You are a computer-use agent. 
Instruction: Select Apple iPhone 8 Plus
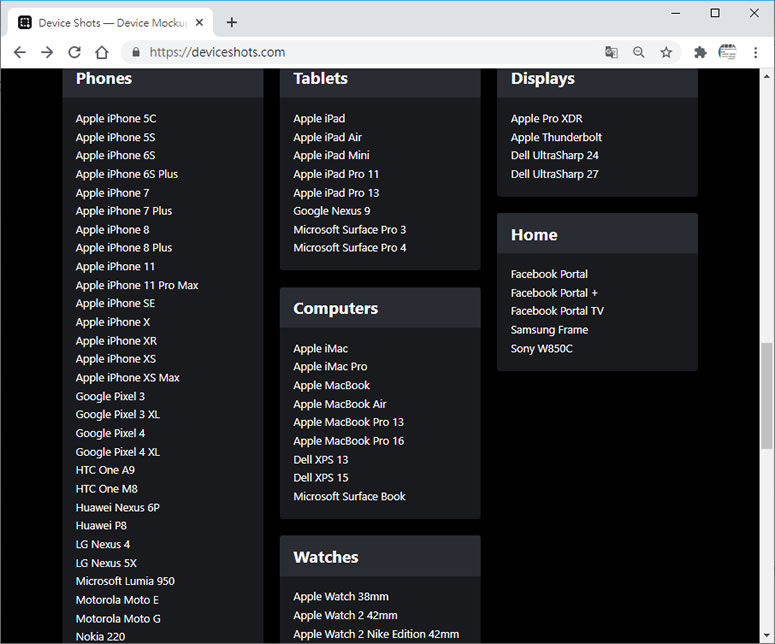point(124,248)
